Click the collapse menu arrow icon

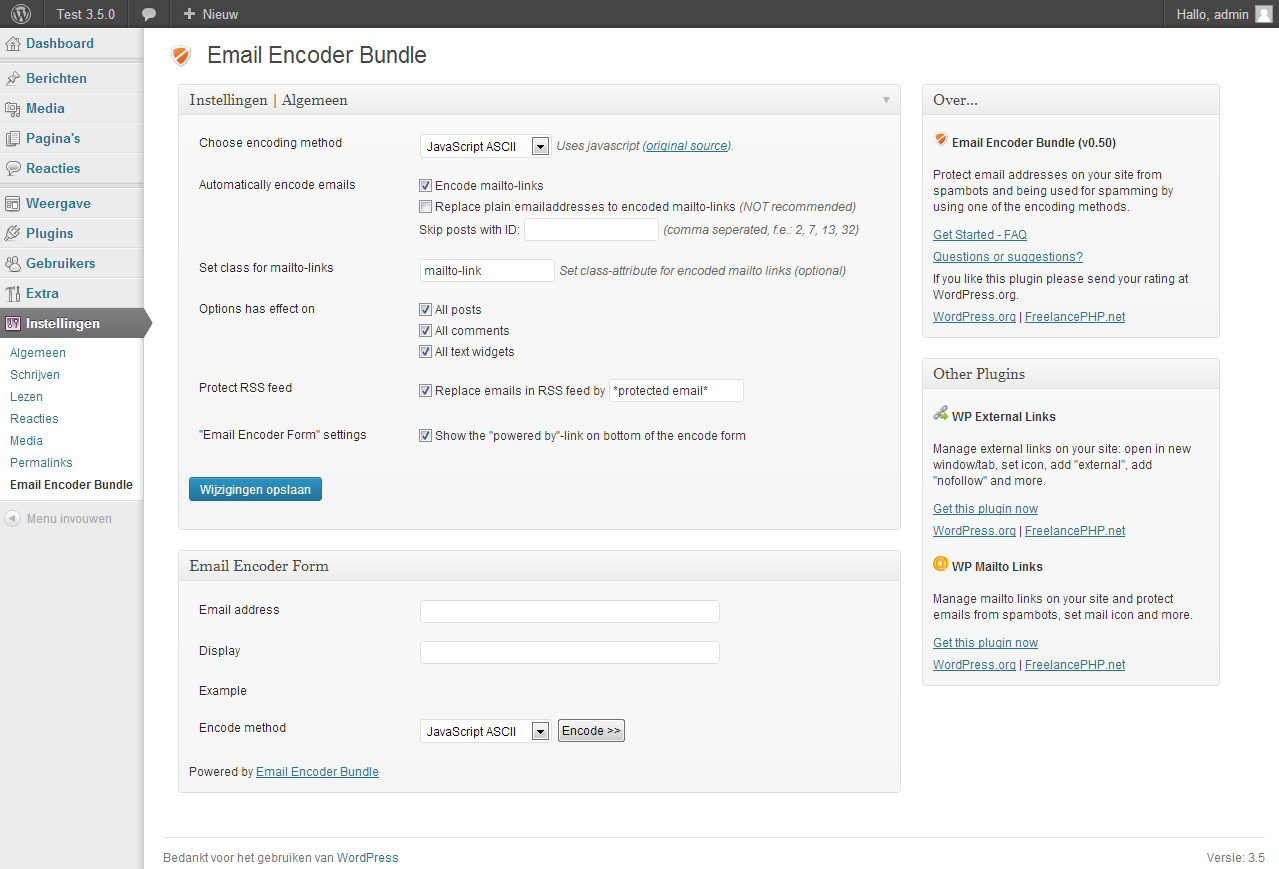pos(13,519)
